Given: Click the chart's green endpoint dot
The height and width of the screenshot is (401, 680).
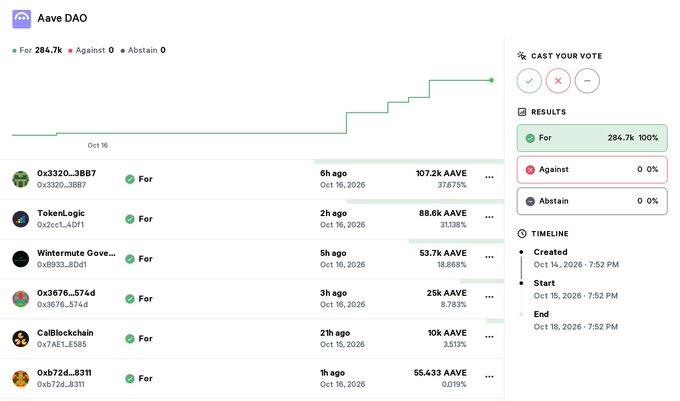Looking at the screenshot, I should tap(491, 80).
